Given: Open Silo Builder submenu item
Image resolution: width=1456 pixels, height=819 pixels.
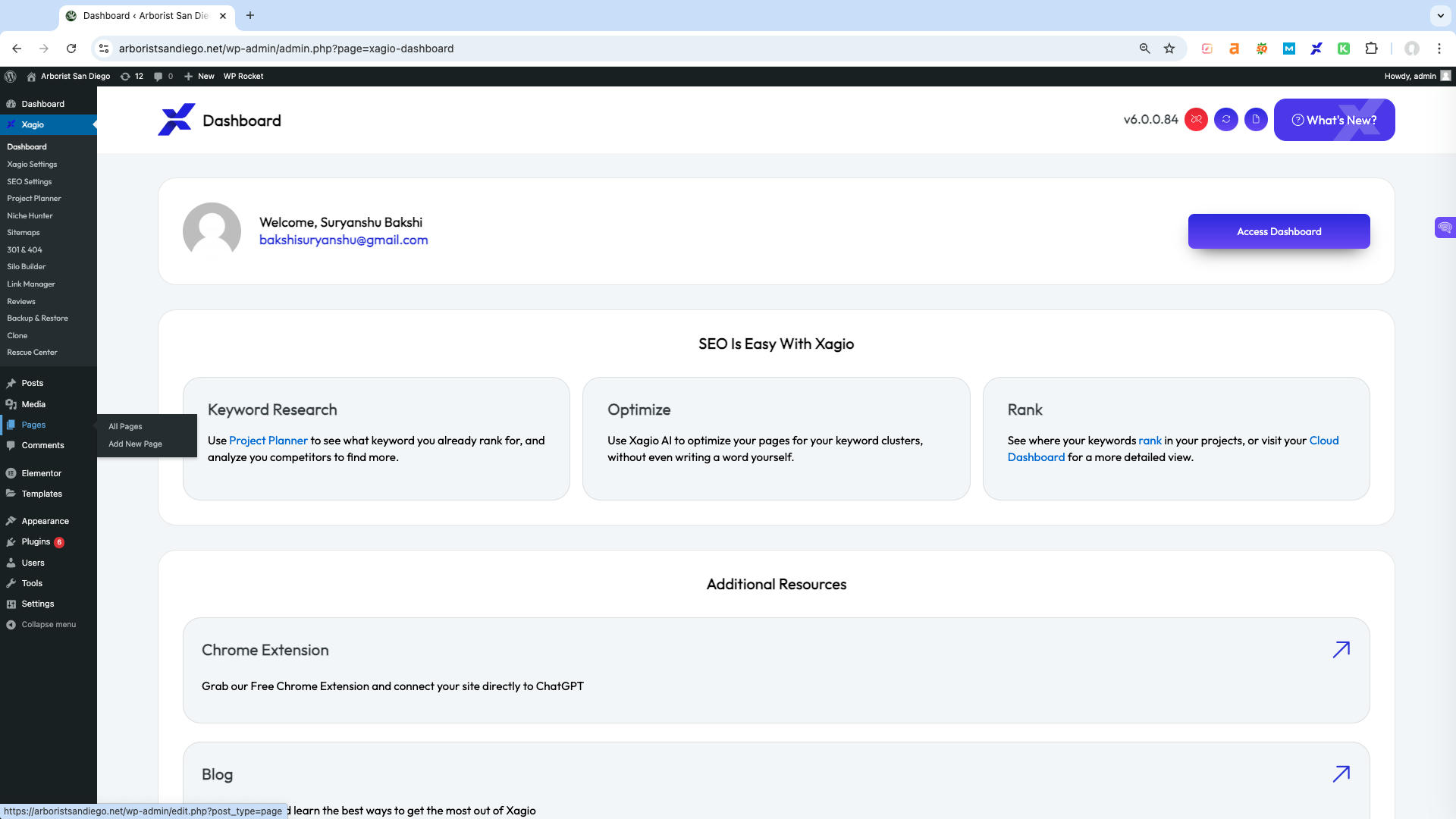Looking at the screenshot, I should pyautogui.click(x=27, y=266).
